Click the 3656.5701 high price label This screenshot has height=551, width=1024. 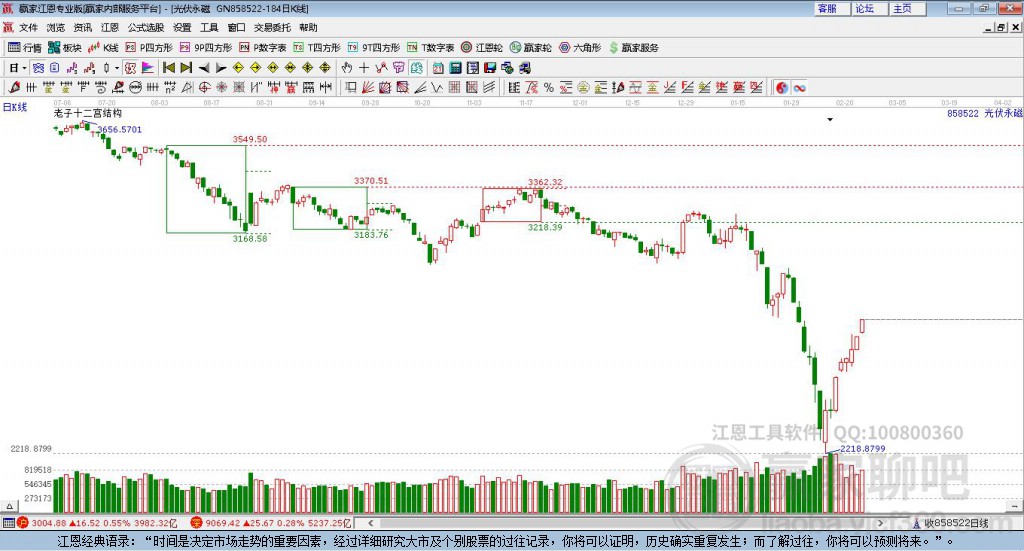coord(120,129)
